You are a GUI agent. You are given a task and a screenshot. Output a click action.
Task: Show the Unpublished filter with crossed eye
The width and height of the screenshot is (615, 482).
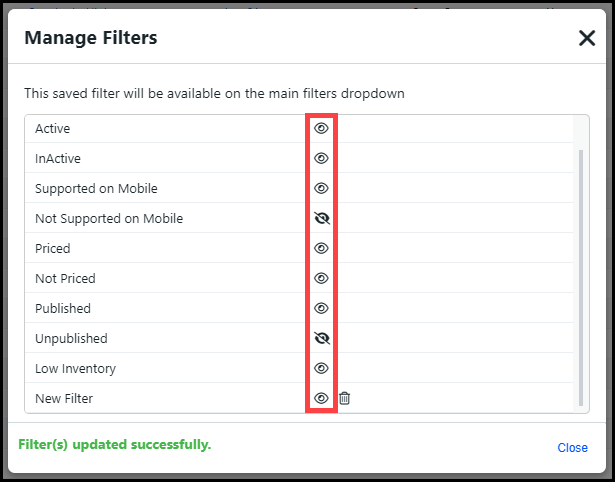[x=321, y=338]
